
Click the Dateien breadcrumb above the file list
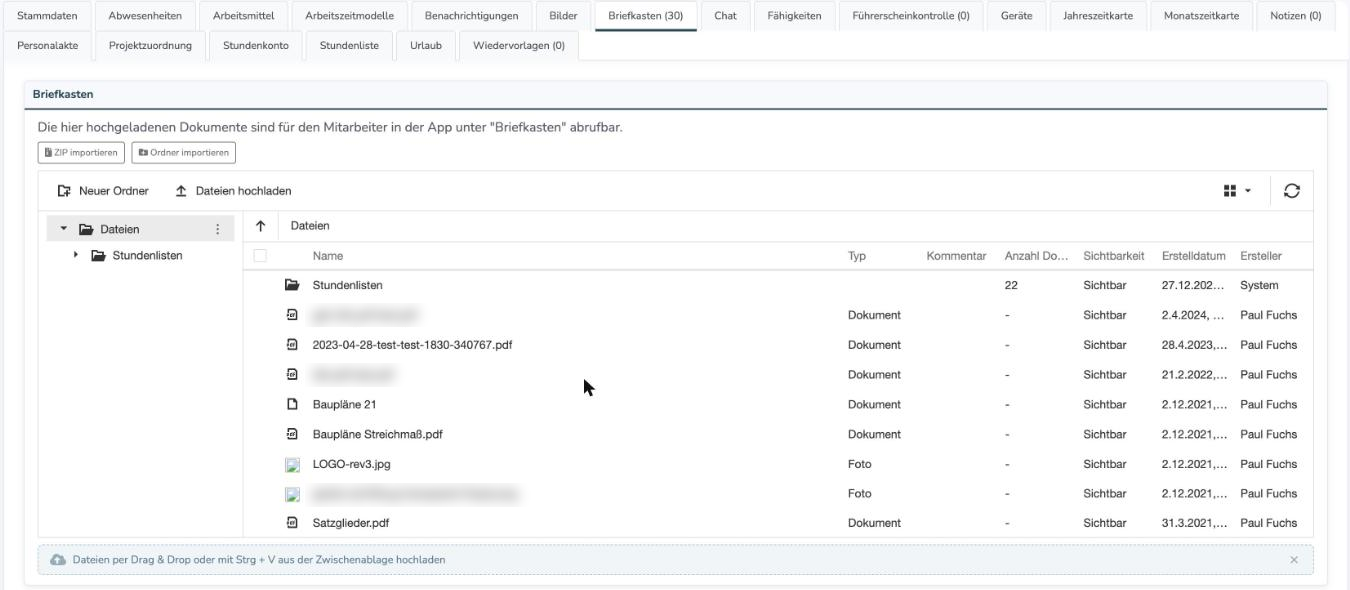tap(310, 227)
